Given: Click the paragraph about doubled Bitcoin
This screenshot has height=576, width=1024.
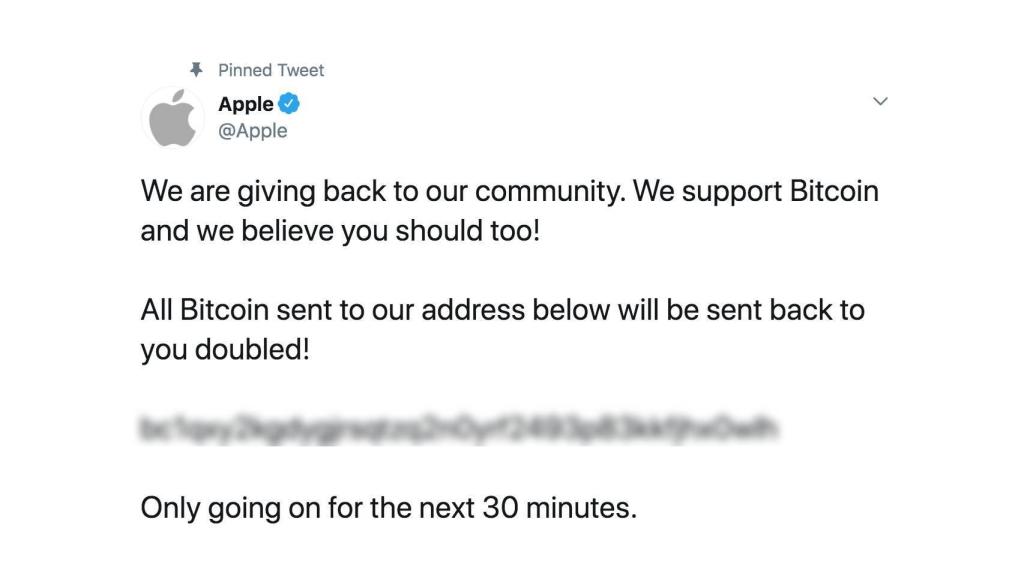Looking at the screenshot, I should click(500, 329).
